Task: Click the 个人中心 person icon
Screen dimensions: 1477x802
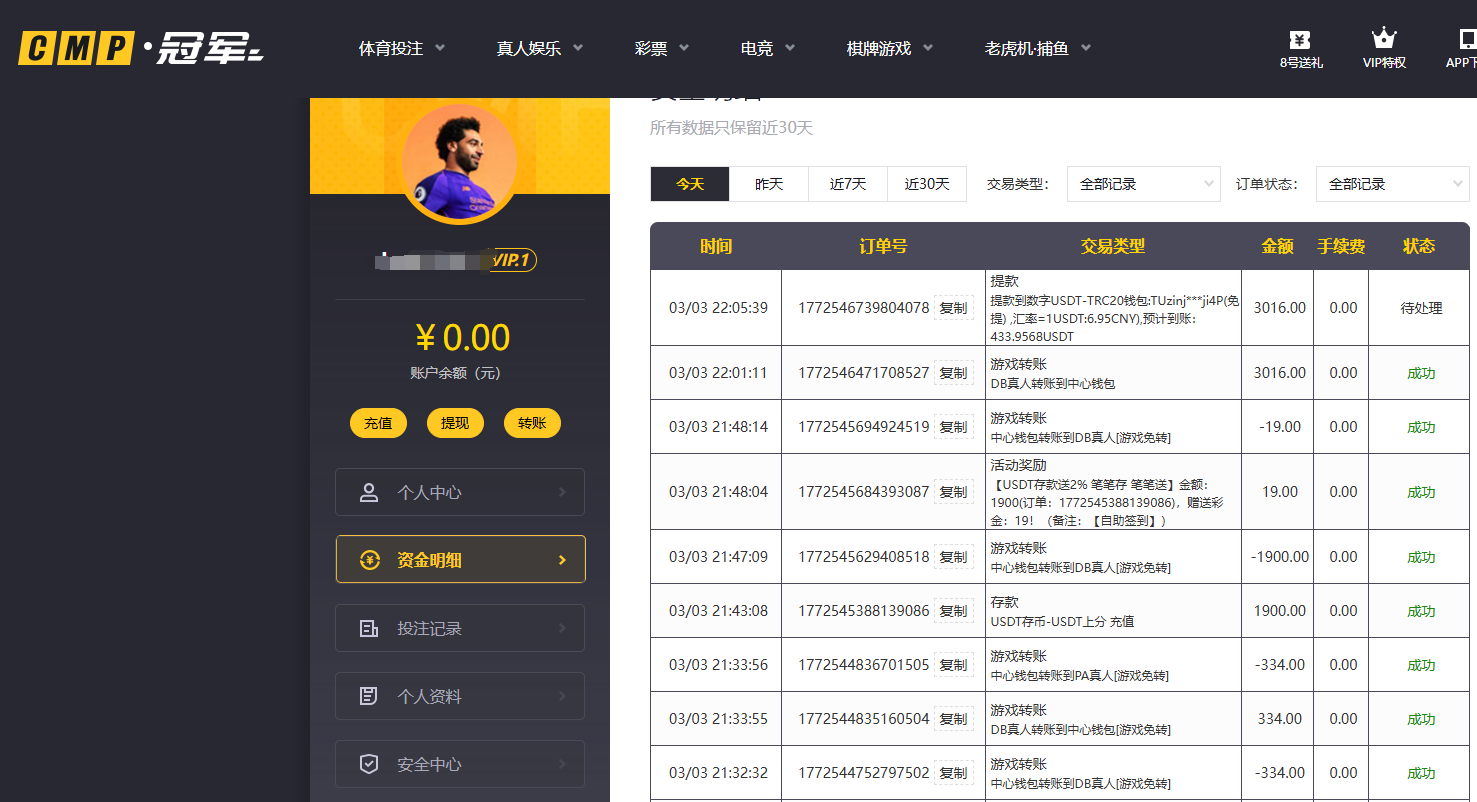Action: (x=369, y=492)
